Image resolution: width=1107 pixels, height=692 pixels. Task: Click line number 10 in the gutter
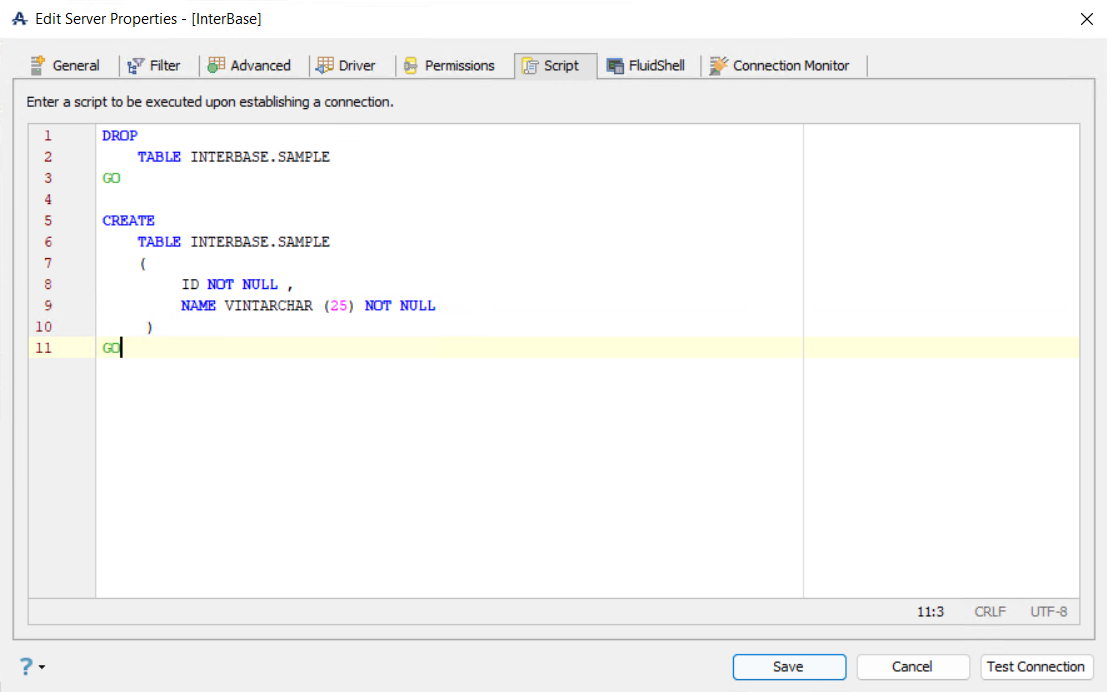44,326
